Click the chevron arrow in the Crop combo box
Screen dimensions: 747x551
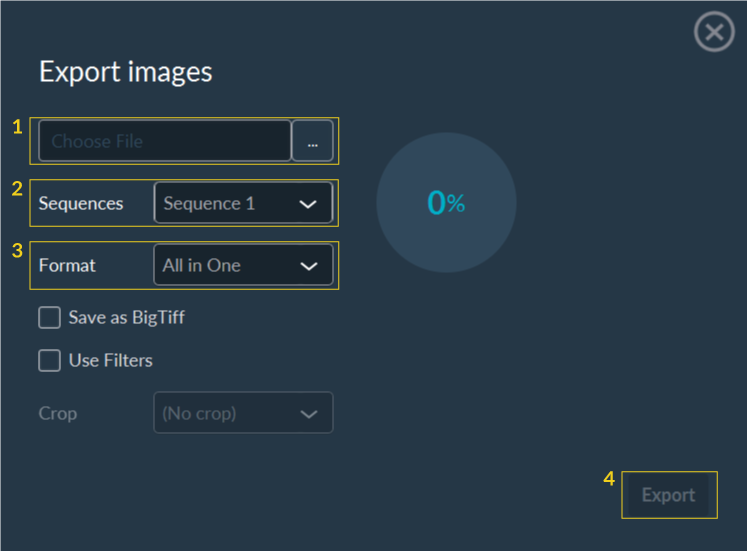309,413
